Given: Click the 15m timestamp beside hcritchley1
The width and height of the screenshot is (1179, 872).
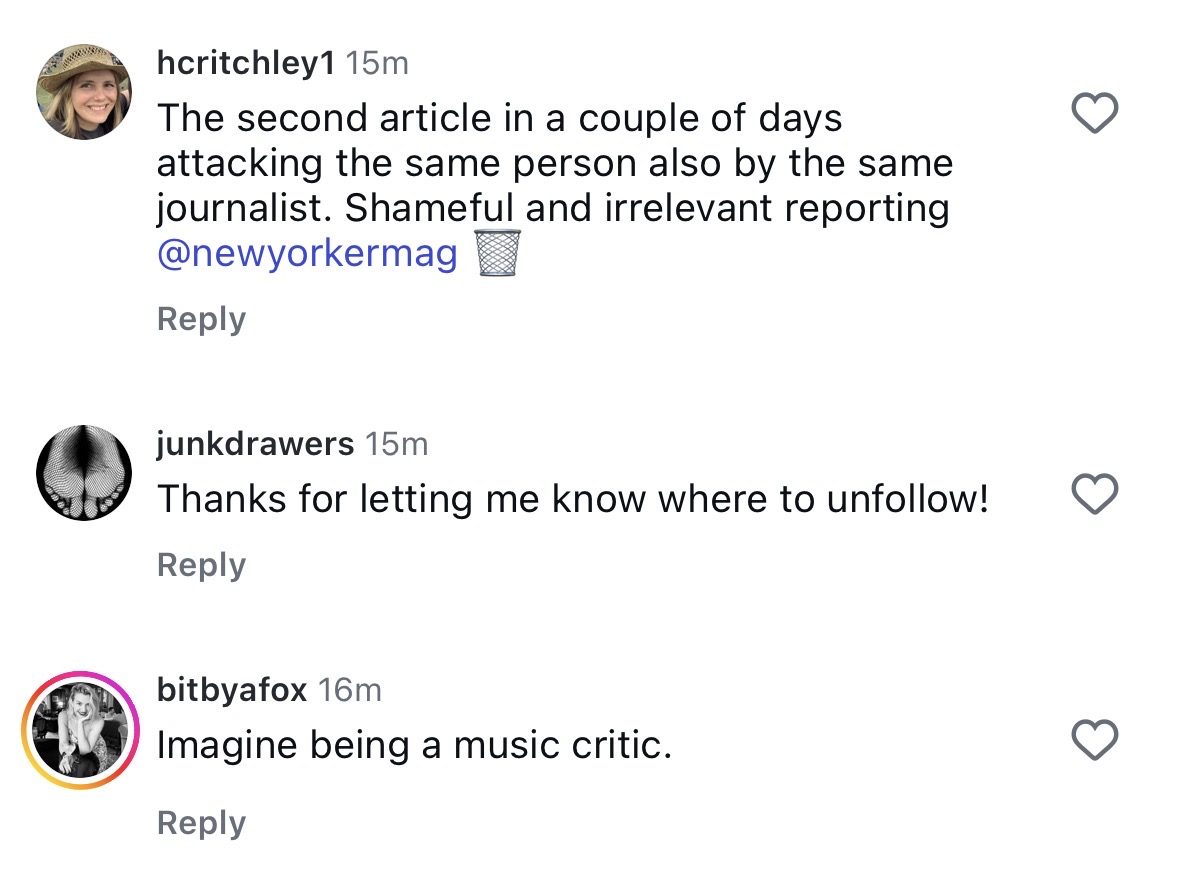Looking at the screenshot, I should [x=376, y=63].
